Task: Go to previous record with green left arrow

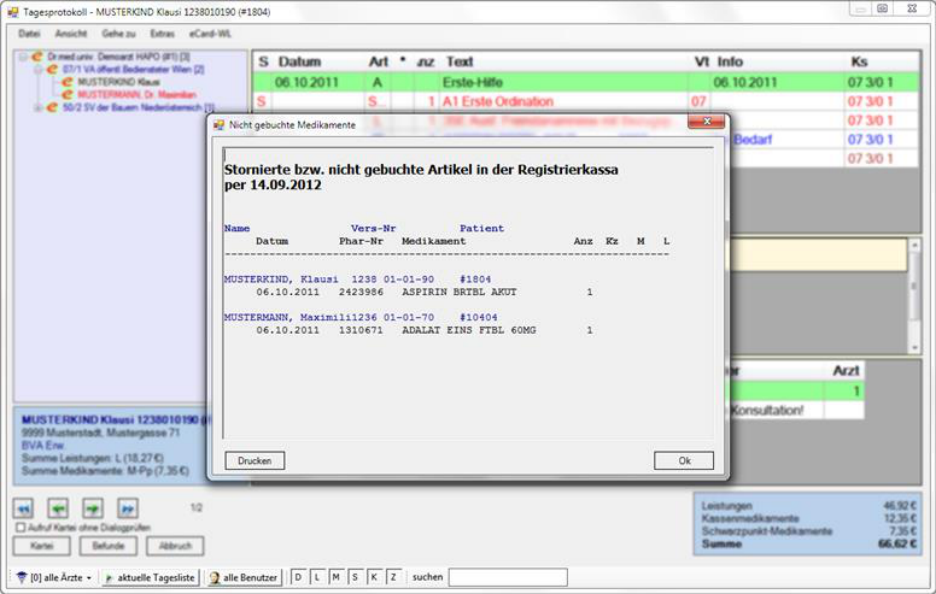Action: tap(58, 509)
